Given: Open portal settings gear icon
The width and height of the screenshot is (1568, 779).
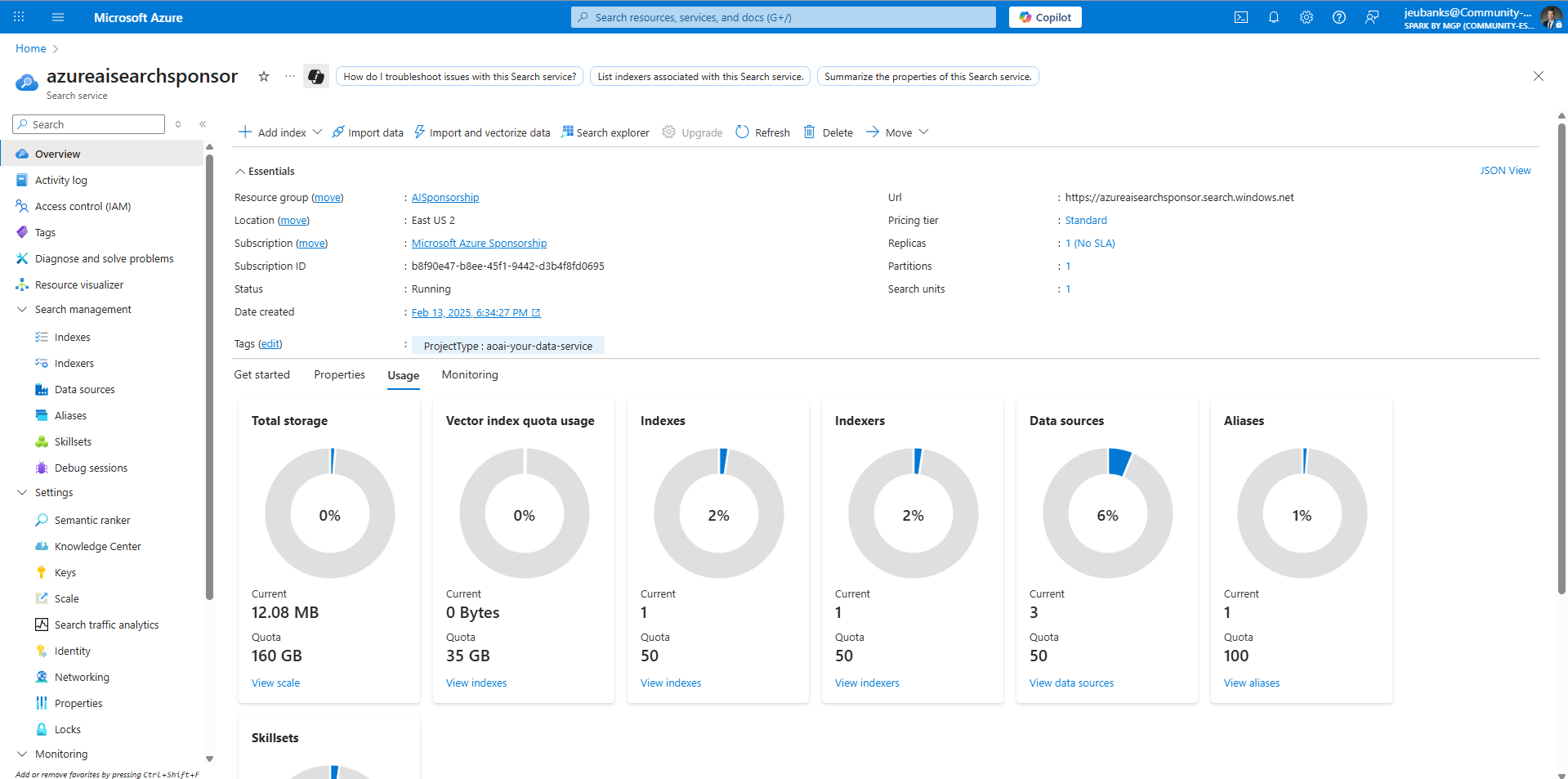Looking at the screenshot, I should [x=1307, y=17].
